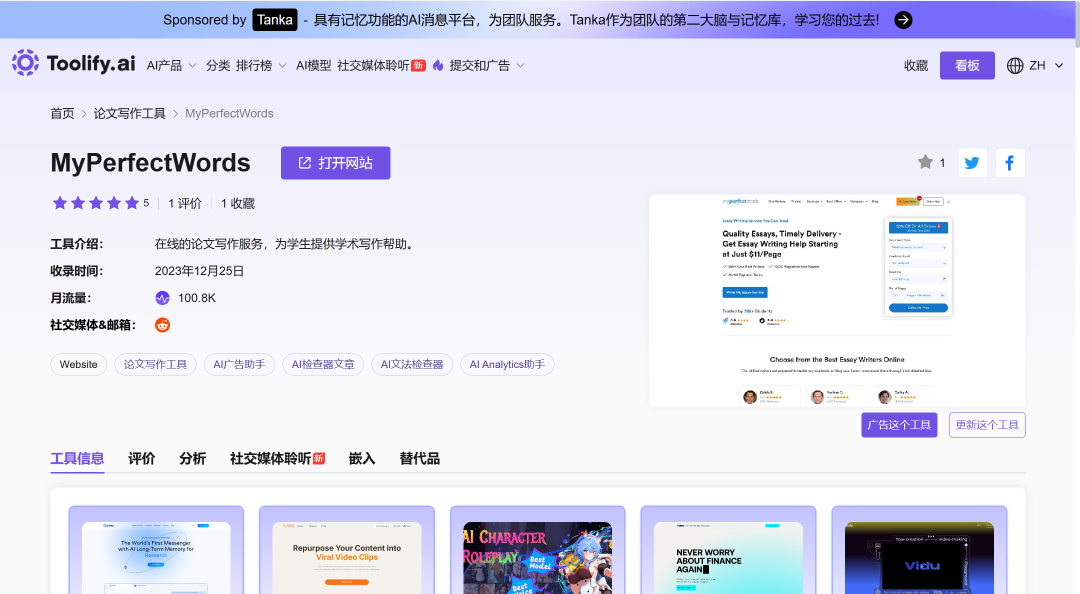Open the 分类 menu

(x=218, y=65)
